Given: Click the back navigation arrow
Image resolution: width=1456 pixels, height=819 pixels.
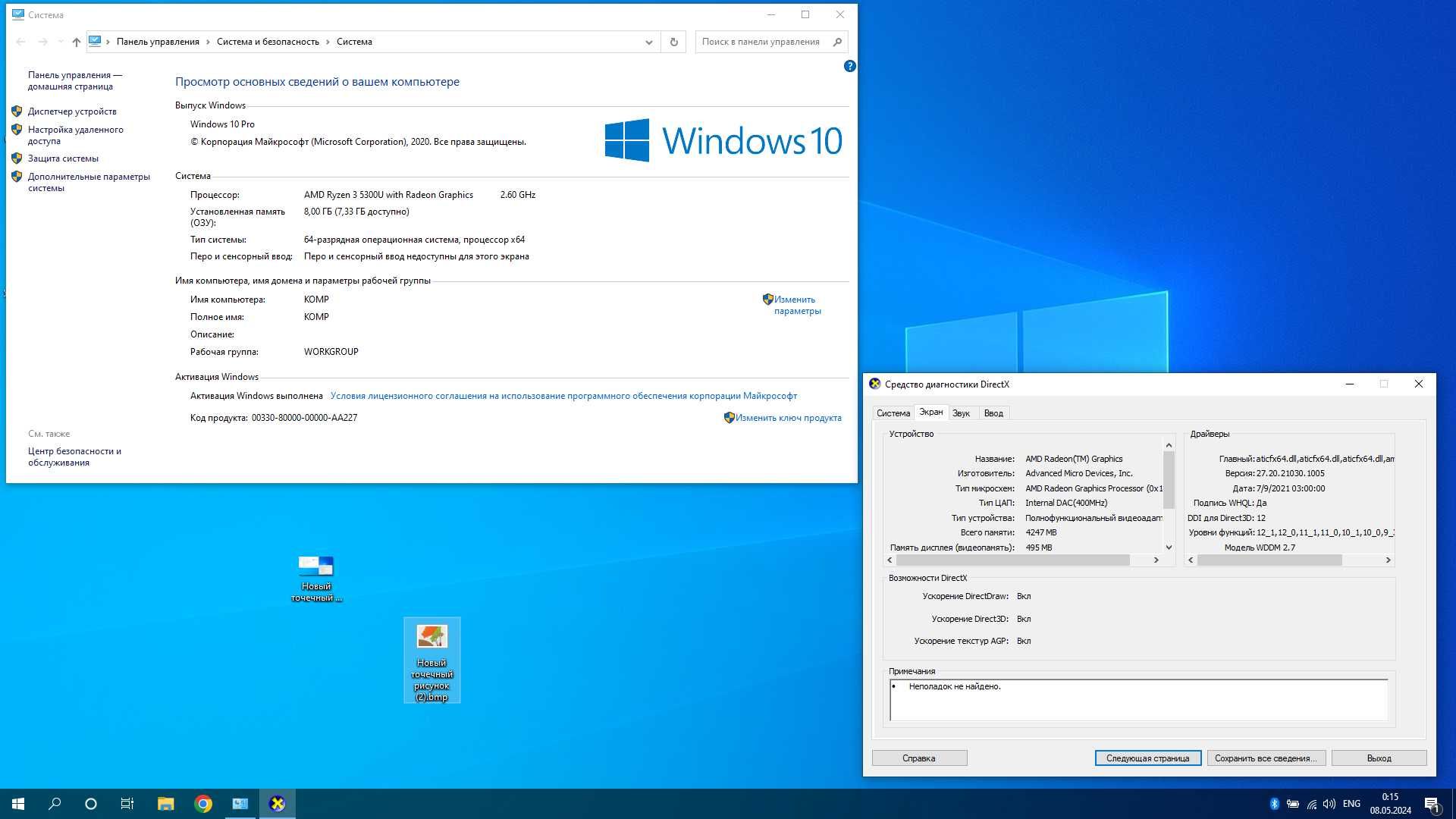Looking at the screenshot, I should (20, 42).
